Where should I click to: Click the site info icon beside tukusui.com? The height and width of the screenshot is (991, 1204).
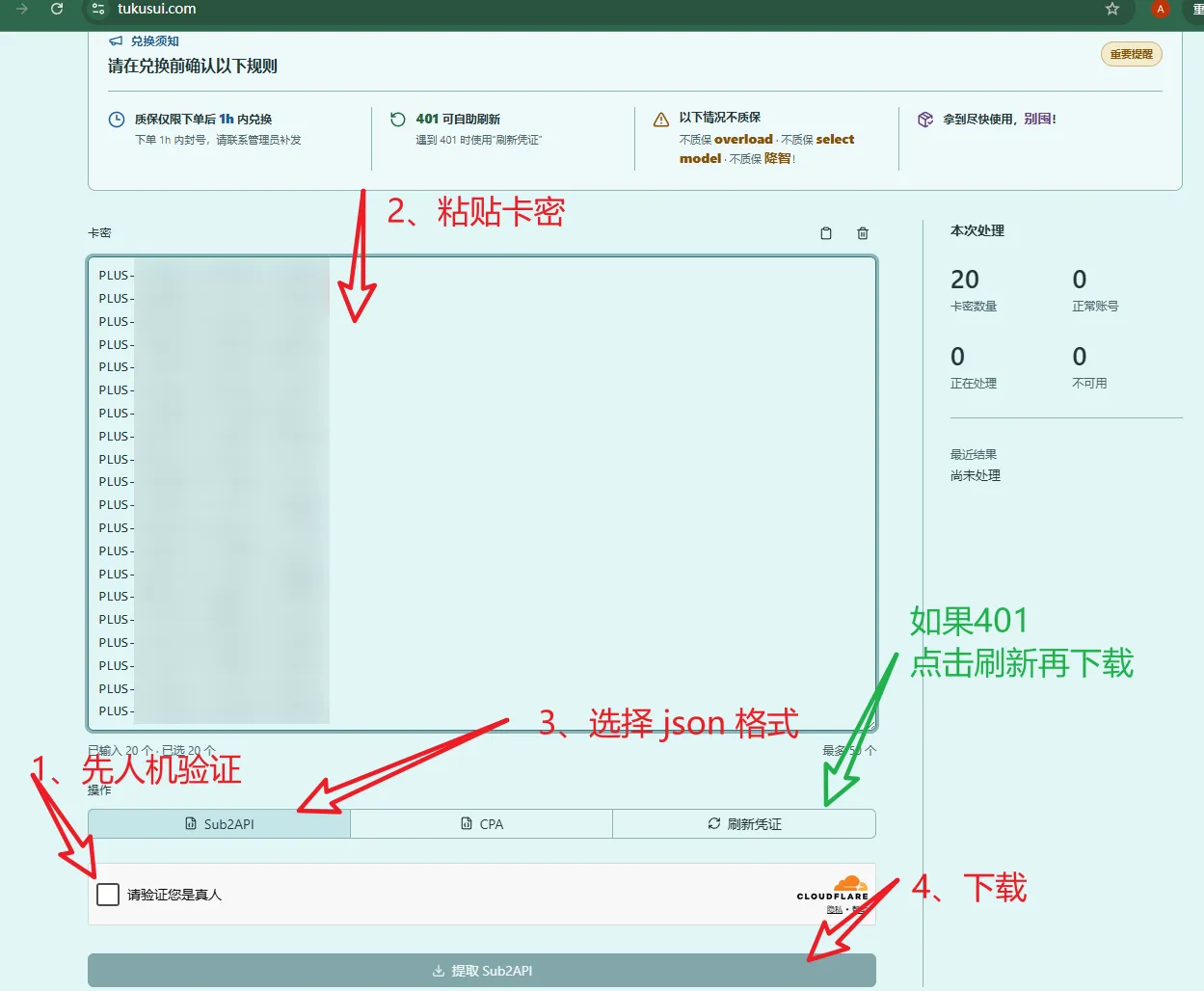97,9
